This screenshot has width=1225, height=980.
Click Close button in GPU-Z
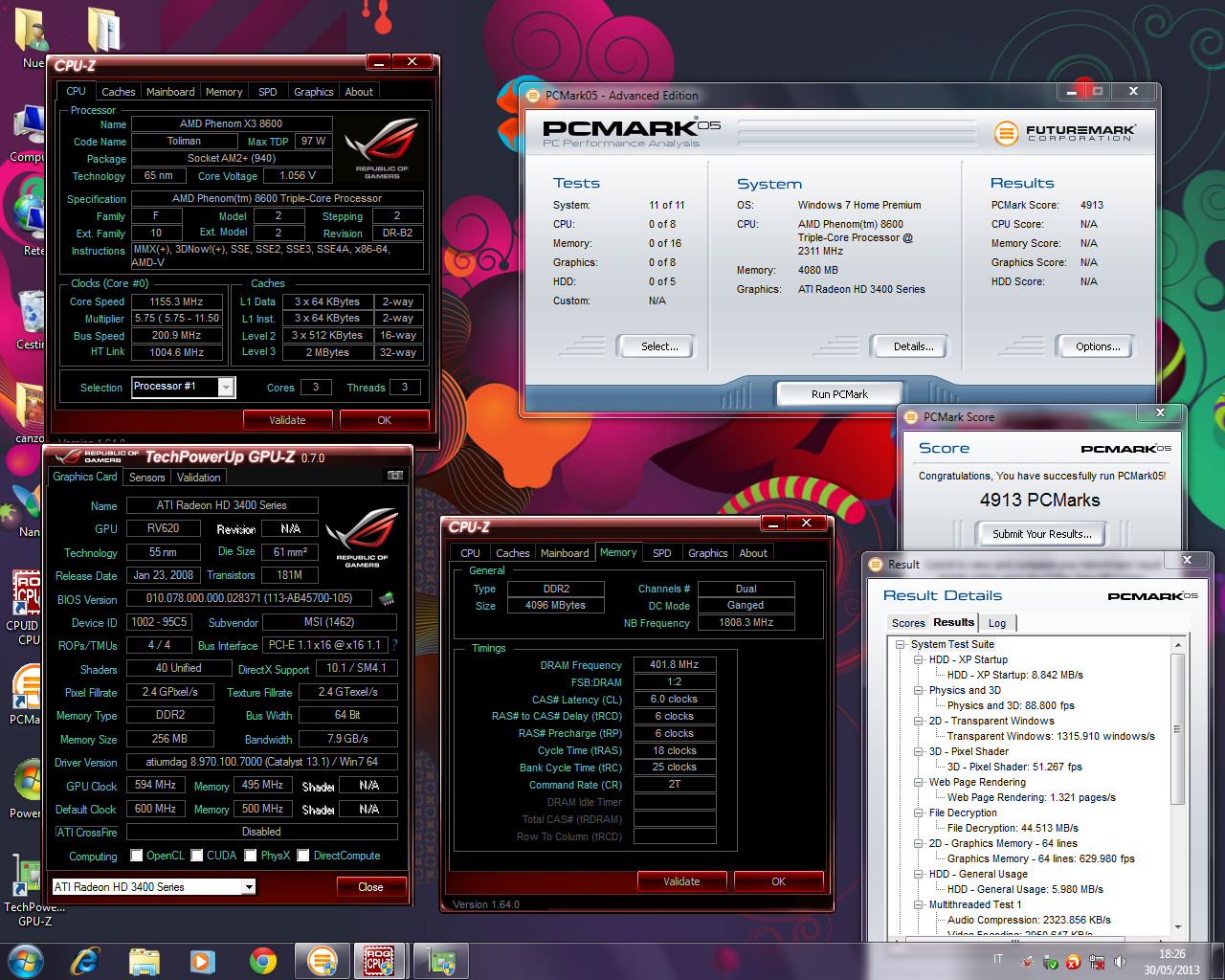click(370, 887)
